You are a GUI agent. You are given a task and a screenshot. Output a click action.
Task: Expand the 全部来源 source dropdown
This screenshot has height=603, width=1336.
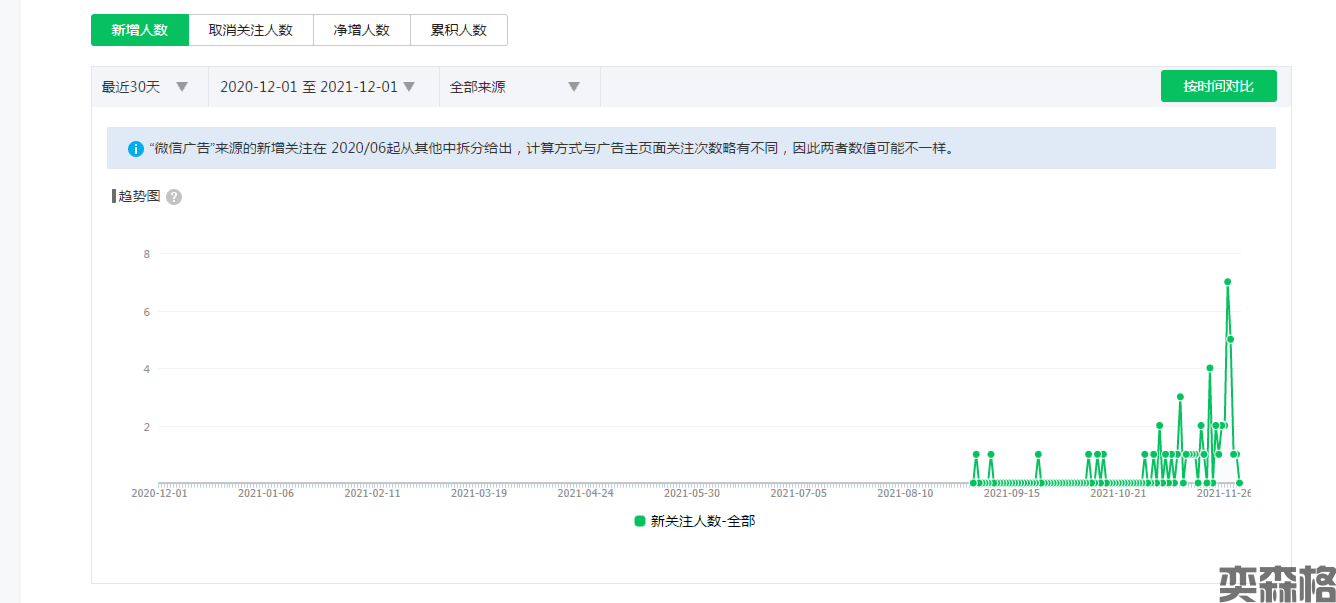(515, 87)
